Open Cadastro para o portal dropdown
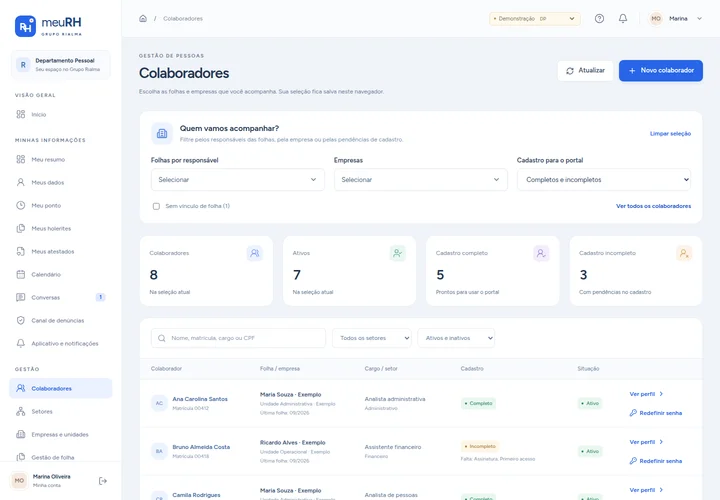The height and width of the screenshot is (500, 720). point(604,180)
